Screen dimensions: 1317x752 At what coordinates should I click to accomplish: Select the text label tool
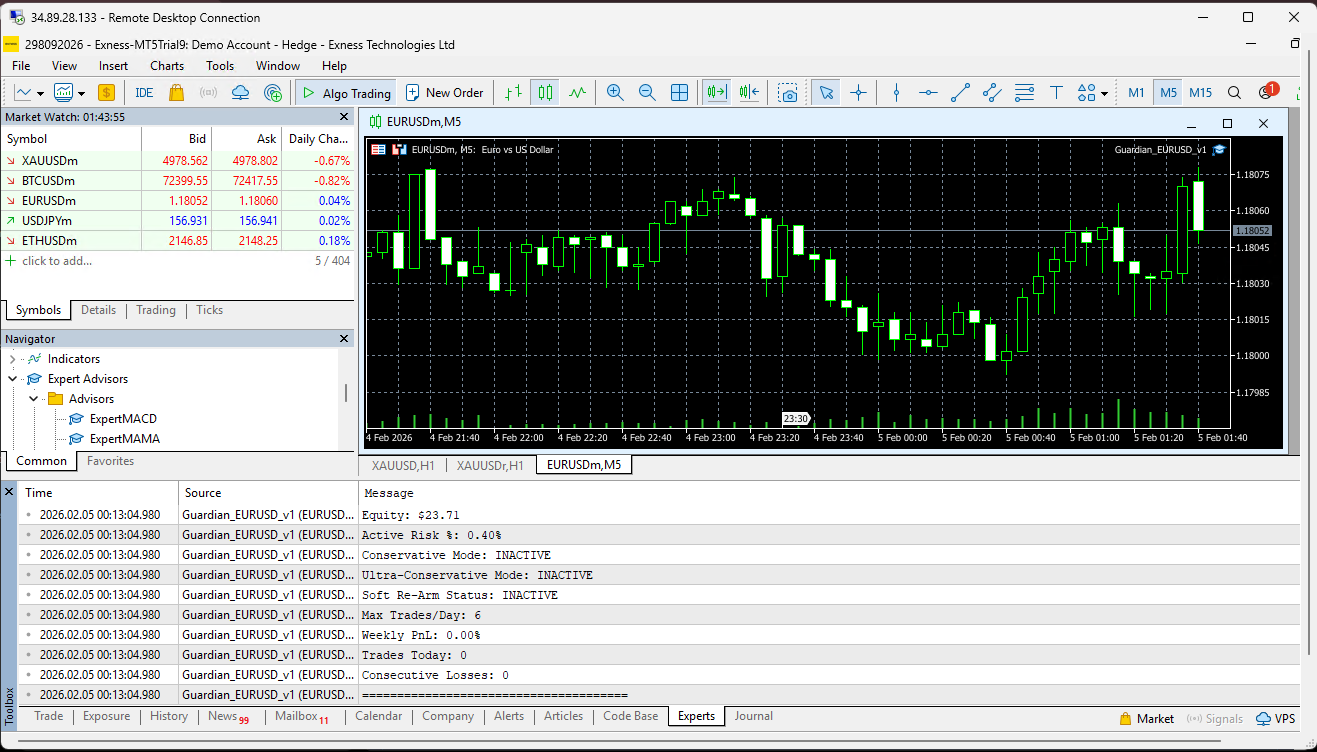(x=1056, y=92)
